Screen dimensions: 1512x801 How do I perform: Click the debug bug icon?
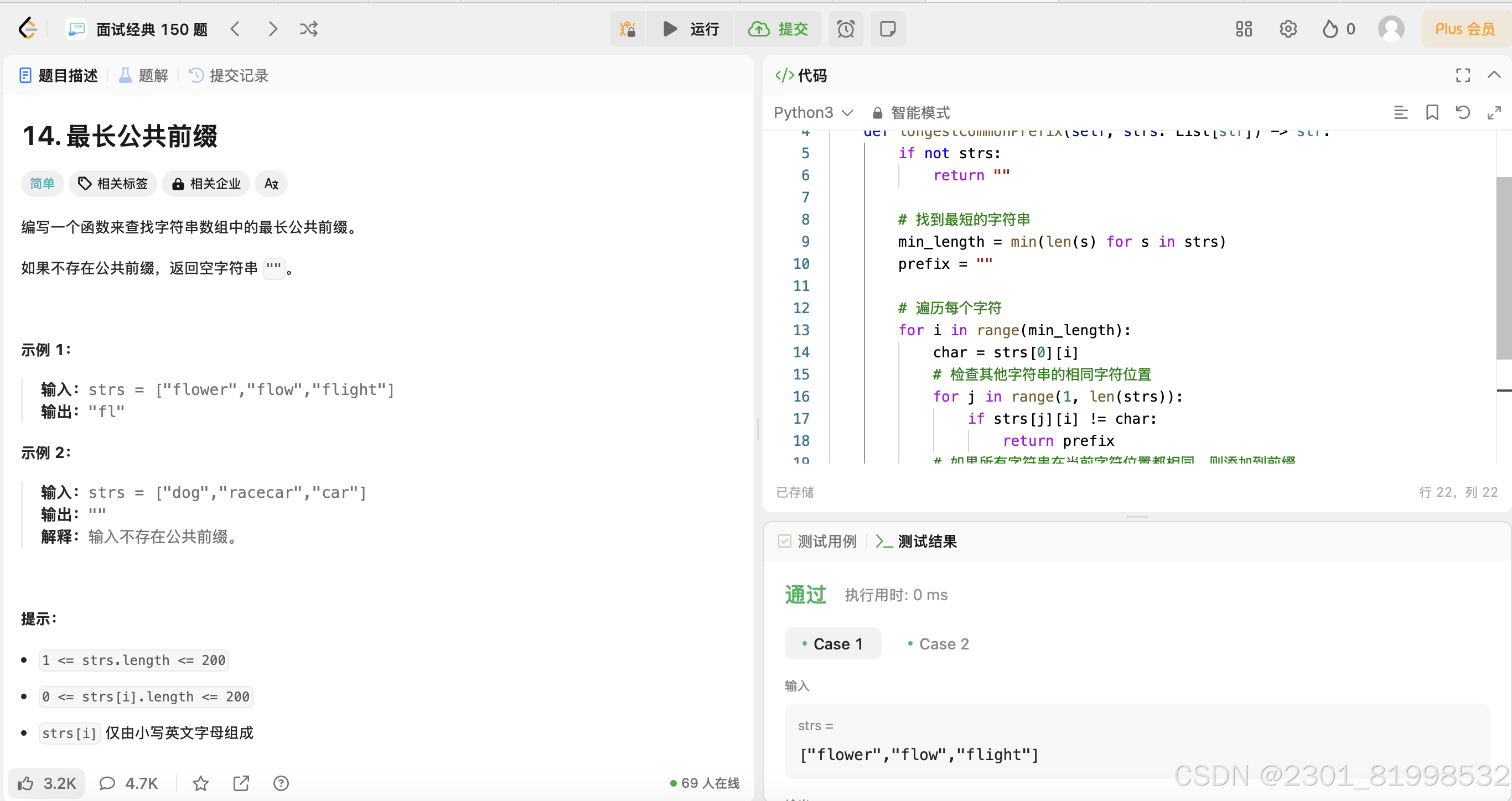[x=627, y=29]
